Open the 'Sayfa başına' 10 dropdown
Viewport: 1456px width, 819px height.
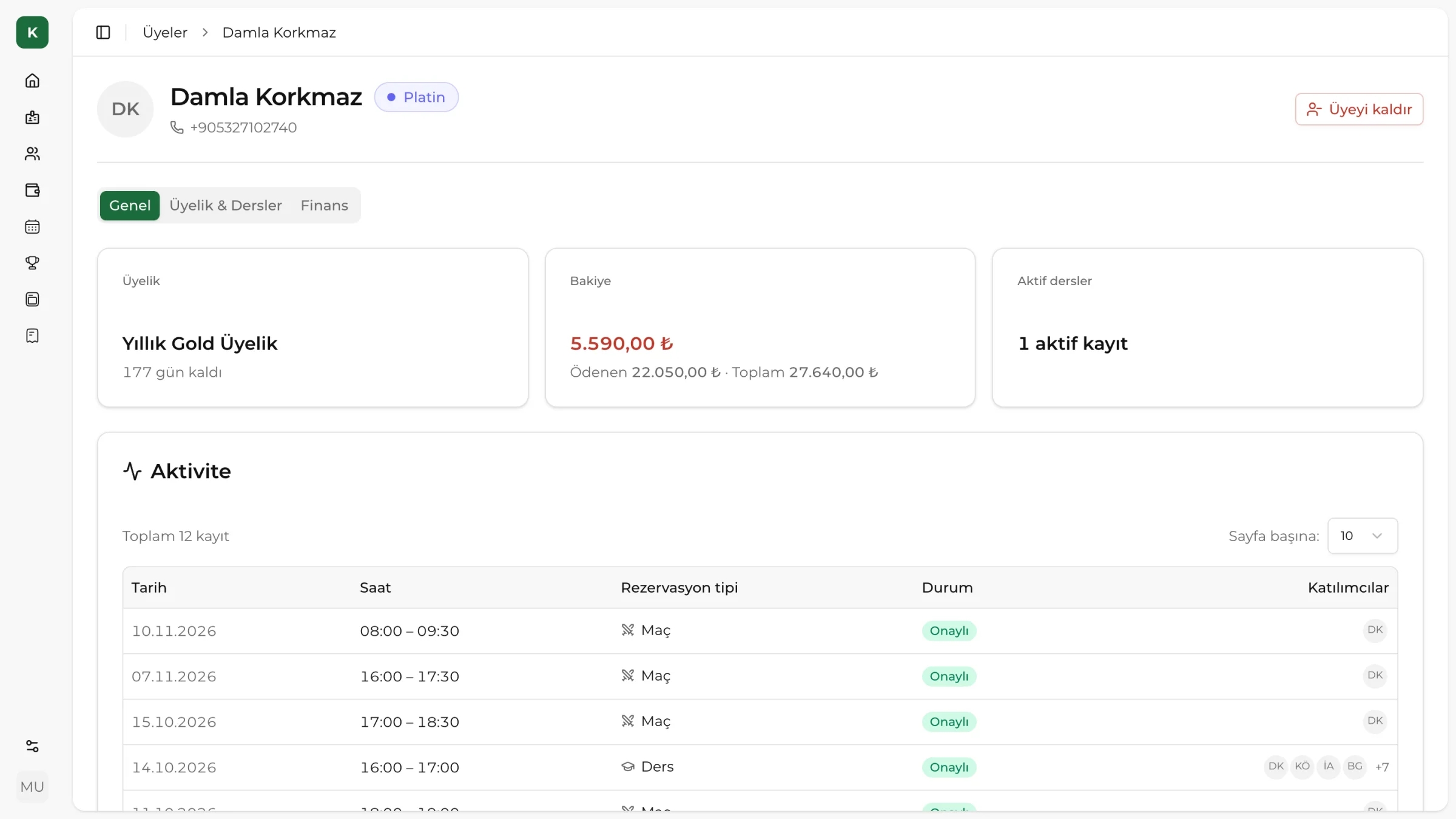tap(1363, 536)
